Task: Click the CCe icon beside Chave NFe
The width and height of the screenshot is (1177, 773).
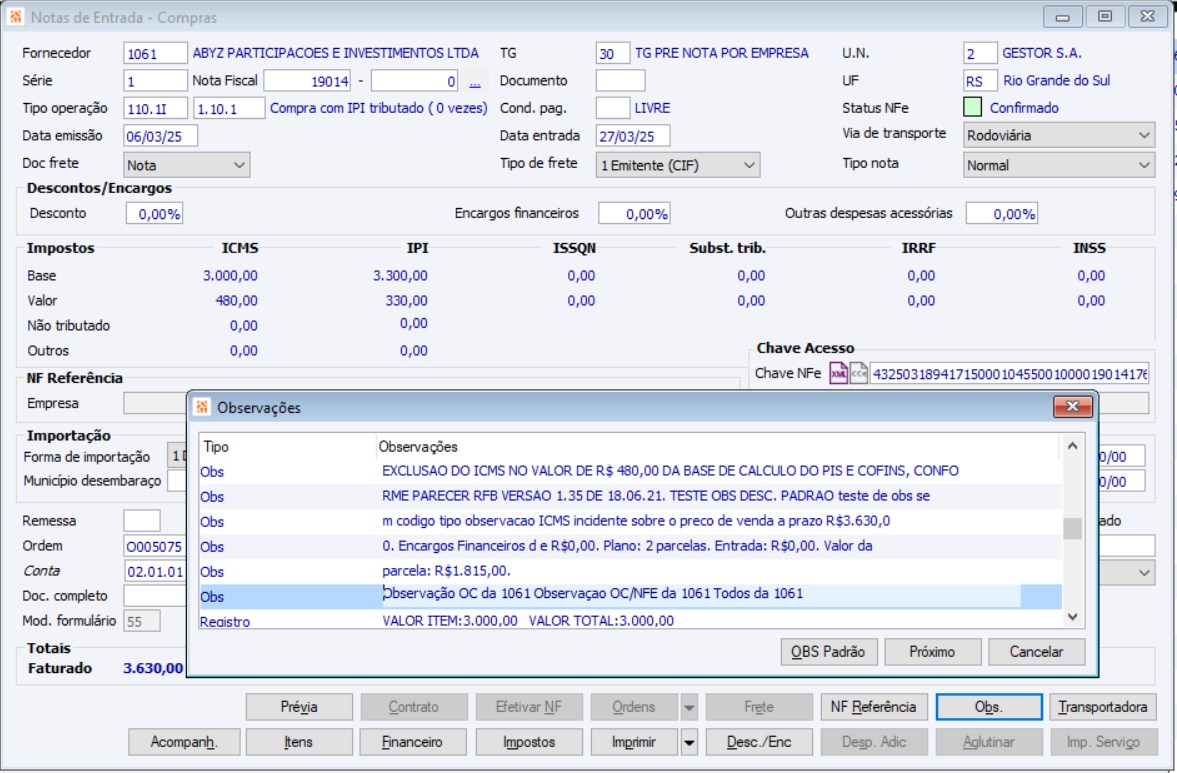Action: pos(858,373)
